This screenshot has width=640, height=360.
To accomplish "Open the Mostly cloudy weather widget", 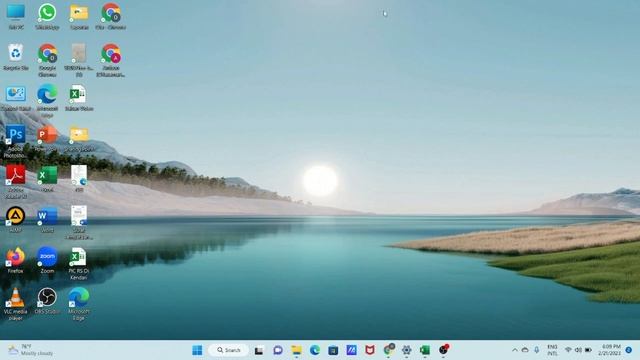I will 31,350.
